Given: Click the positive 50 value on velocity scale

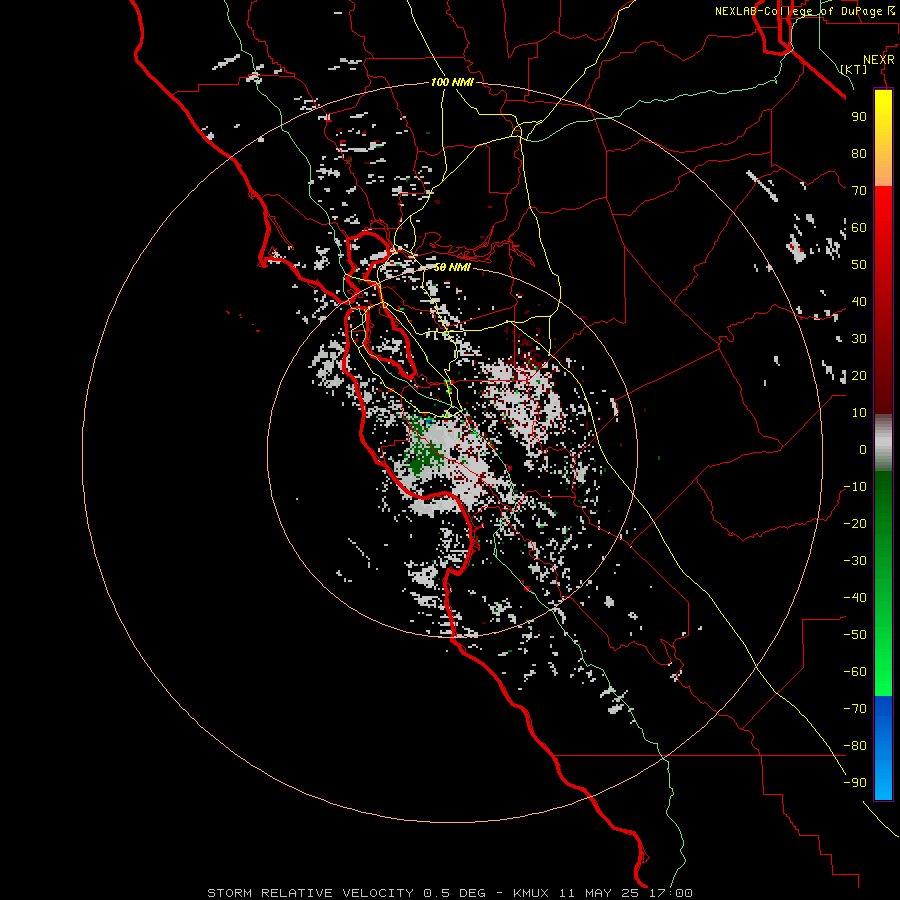Looking at the screenshot, I should pyautogui.click(x=859, y=265).
